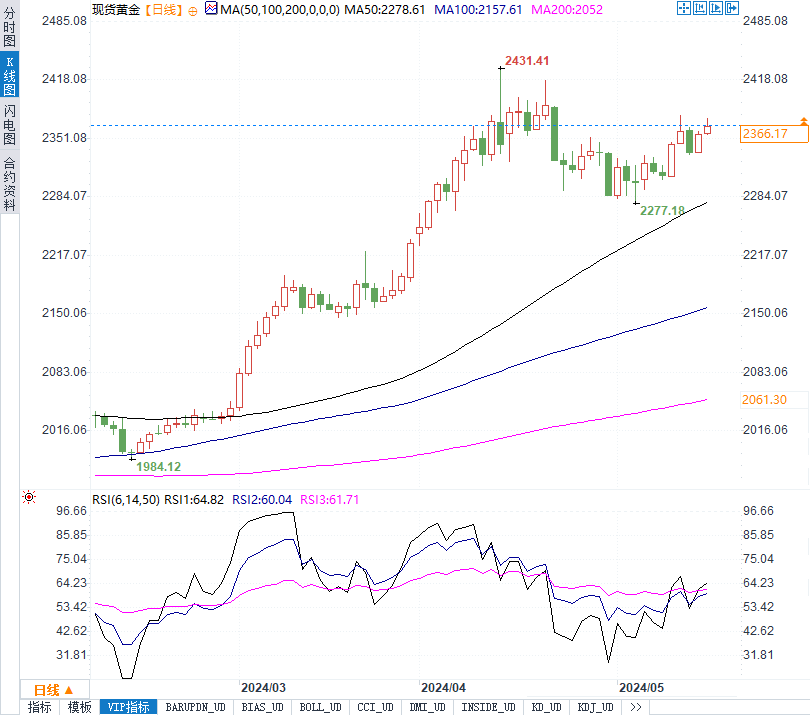Screen dimensions: 810x715
Task: Open the 合约资料 side tab
Action: pyautogui.click(x=9, y=183)
